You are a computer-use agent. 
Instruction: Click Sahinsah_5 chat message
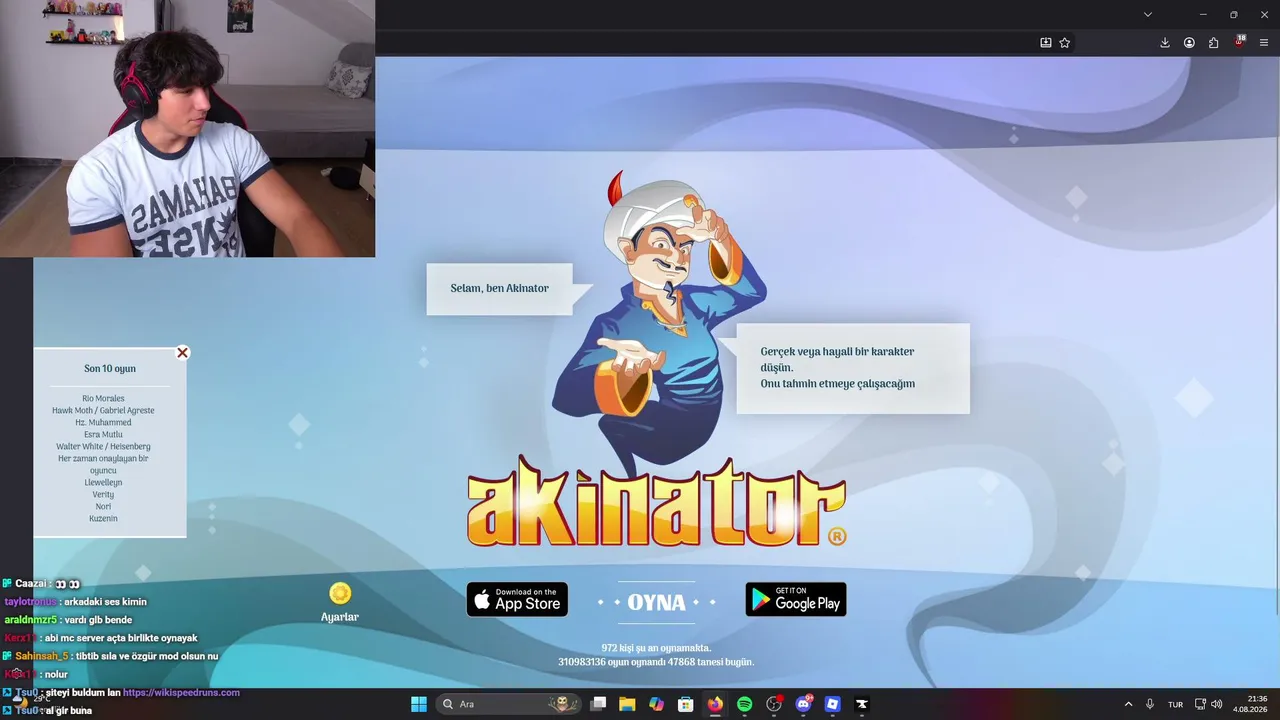(110, 656)
